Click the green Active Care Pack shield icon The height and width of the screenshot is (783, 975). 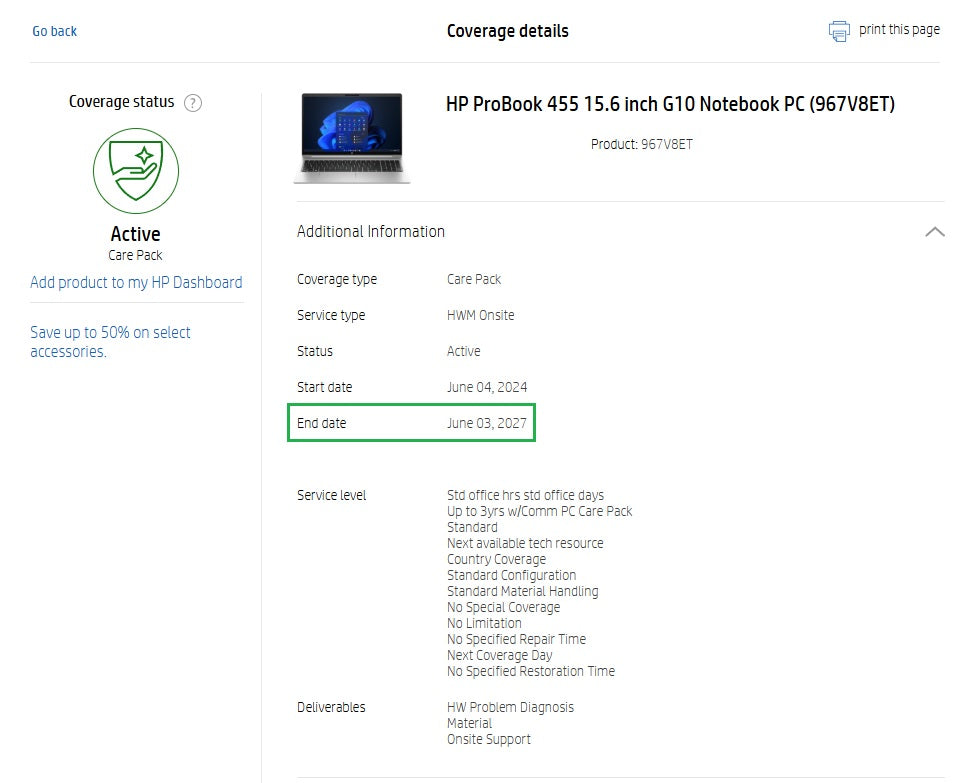point(136,171)
